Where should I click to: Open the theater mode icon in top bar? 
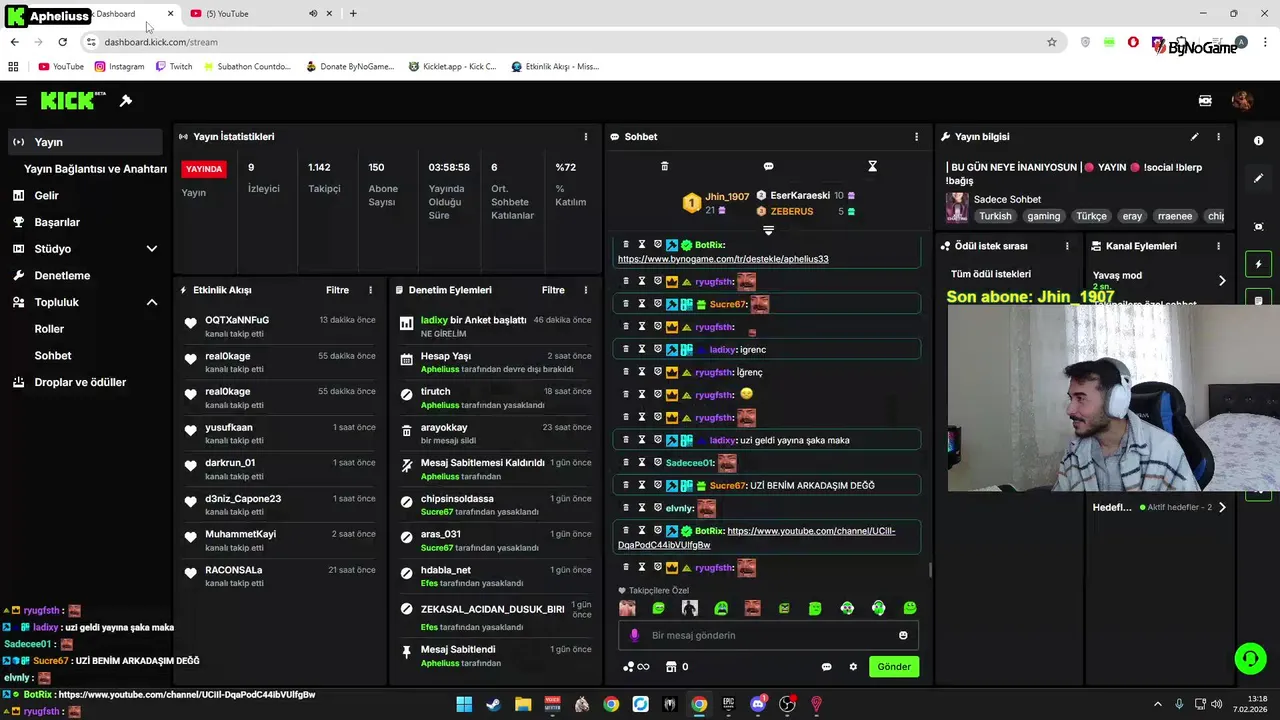pyautogui.click(x=1205, y=101)
